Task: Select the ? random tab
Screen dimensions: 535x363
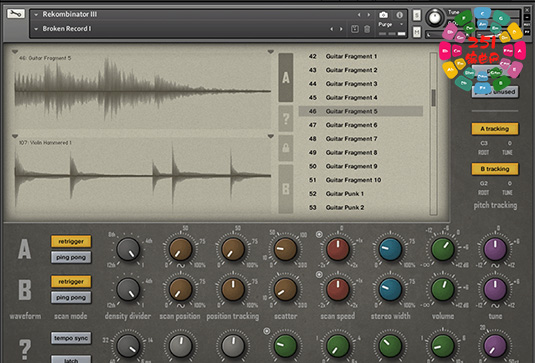Action: (286, 118)
